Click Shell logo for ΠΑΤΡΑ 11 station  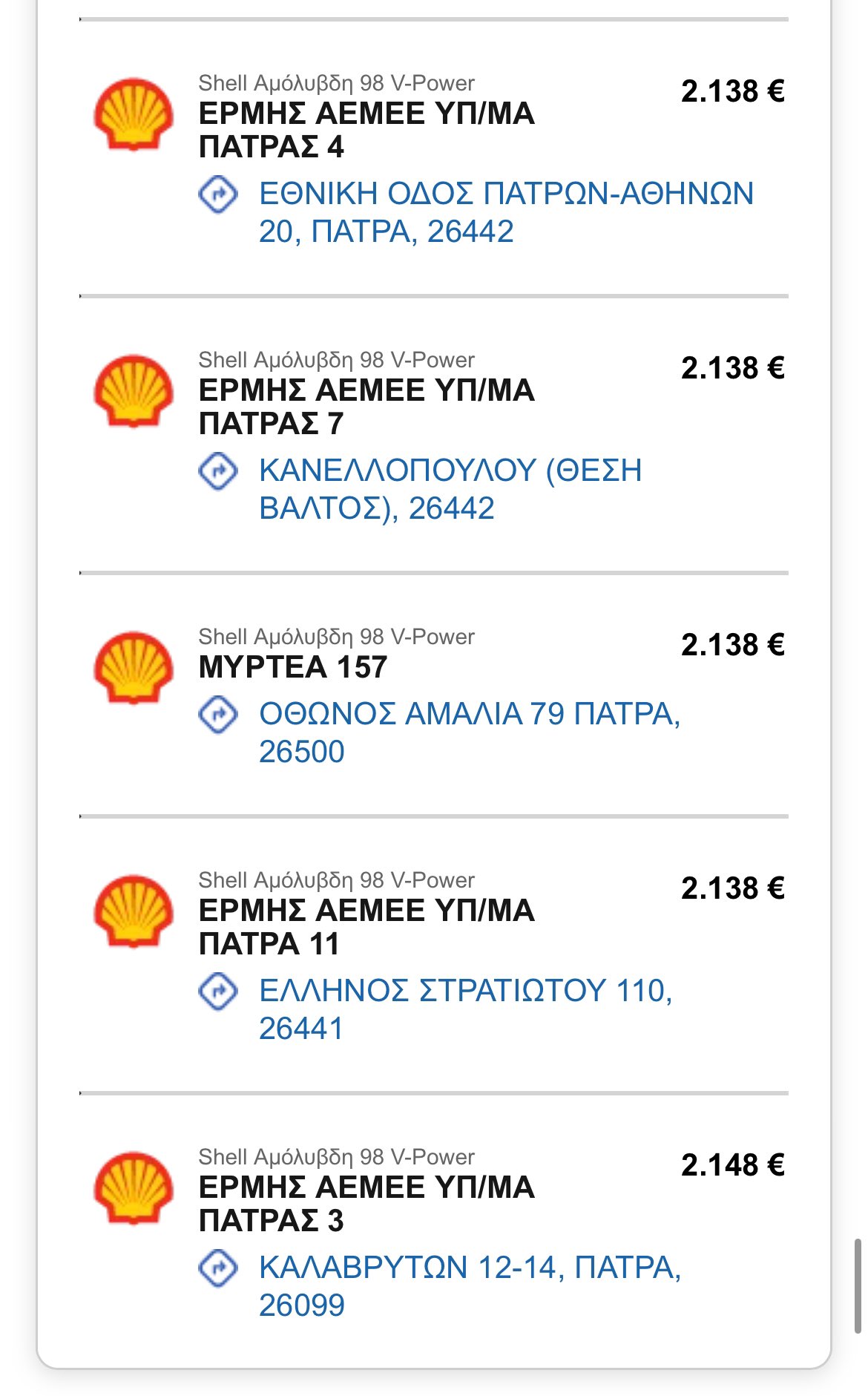point(134,911)
